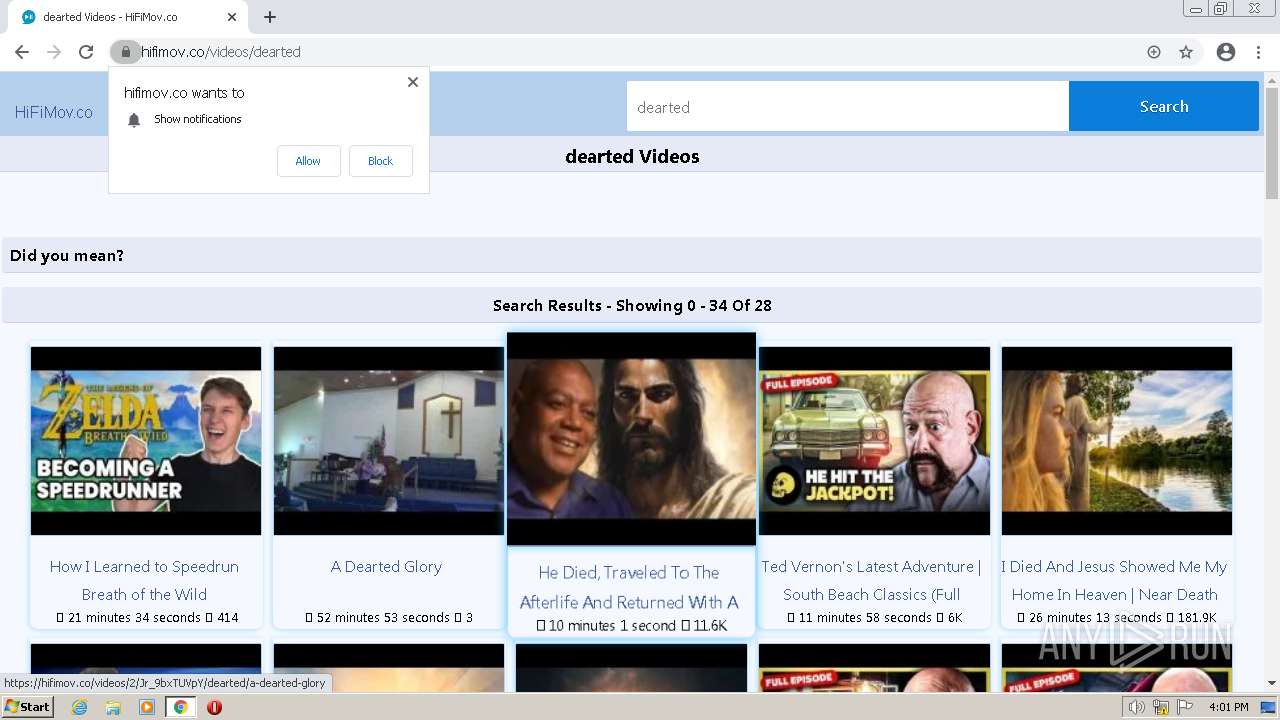Click the address bar URL

coord(221,52)
